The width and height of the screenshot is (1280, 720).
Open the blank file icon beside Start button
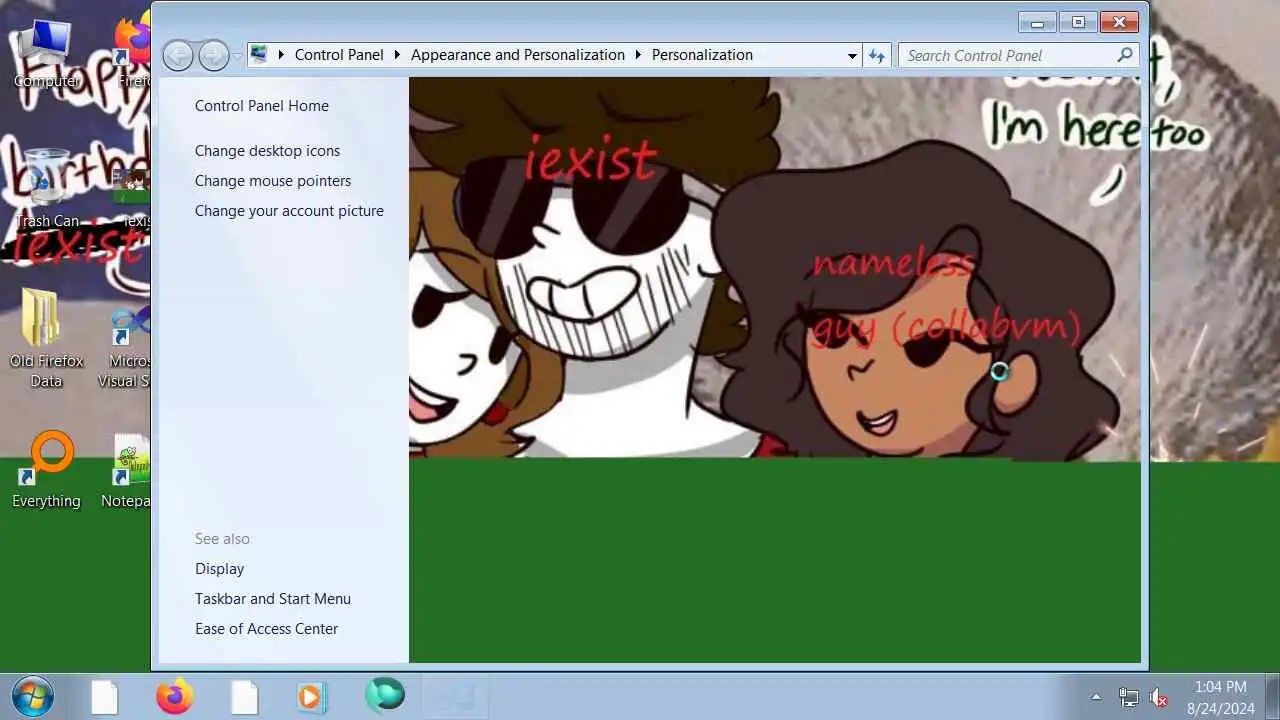pyautogui.click(x=105, y=697)
